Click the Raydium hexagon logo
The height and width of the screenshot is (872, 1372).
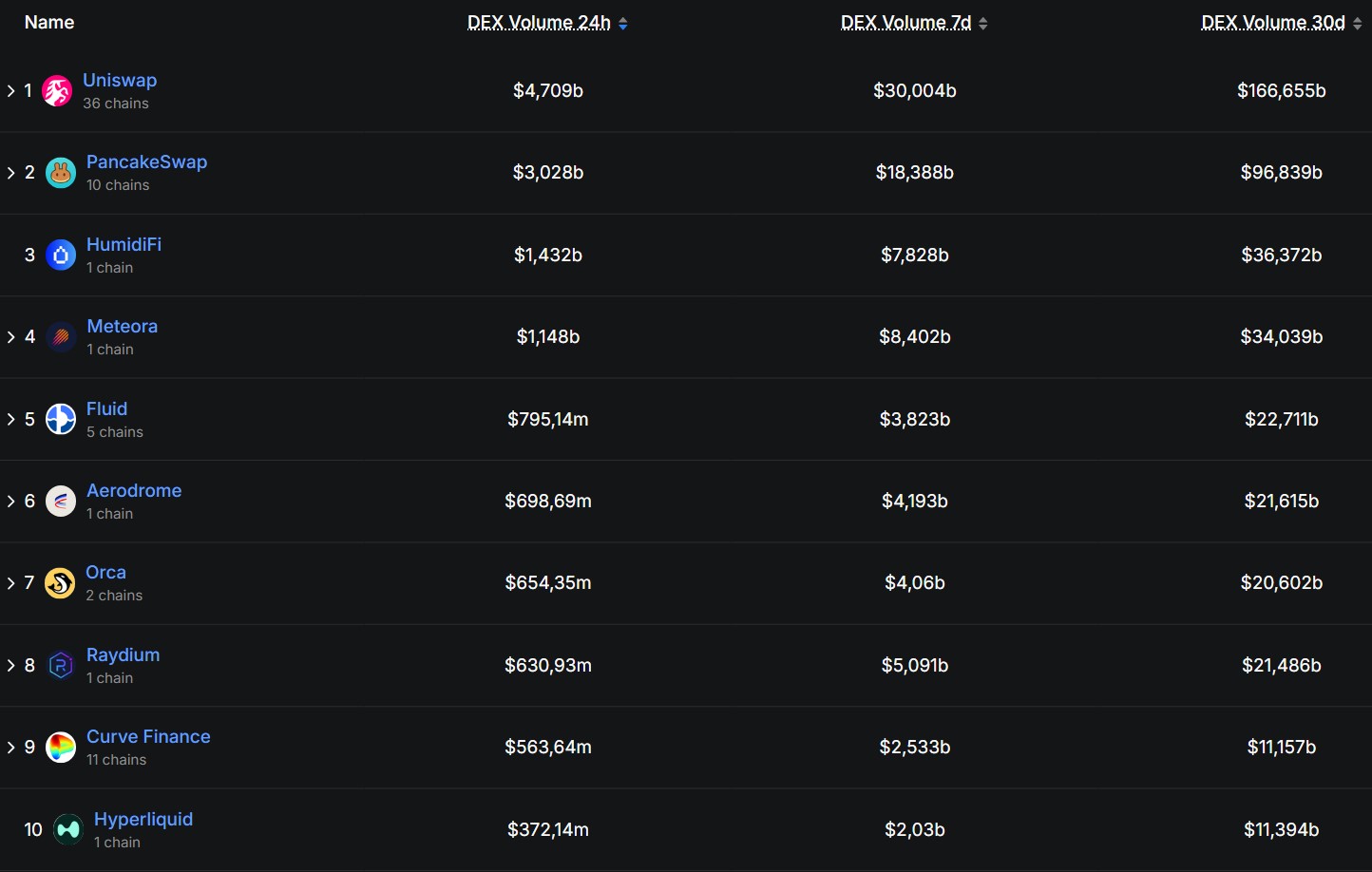(x=59, y=665)
